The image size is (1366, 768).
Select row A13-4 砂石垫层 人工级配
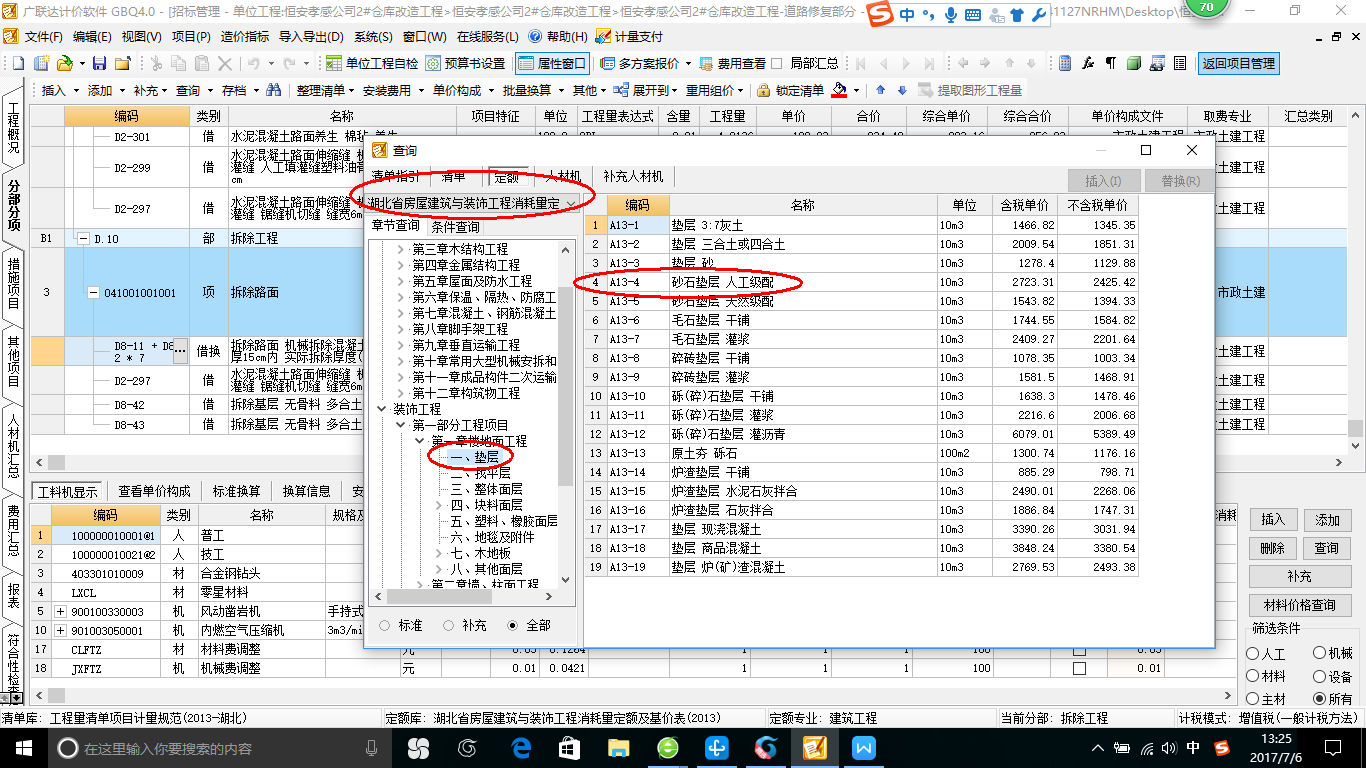862,283
